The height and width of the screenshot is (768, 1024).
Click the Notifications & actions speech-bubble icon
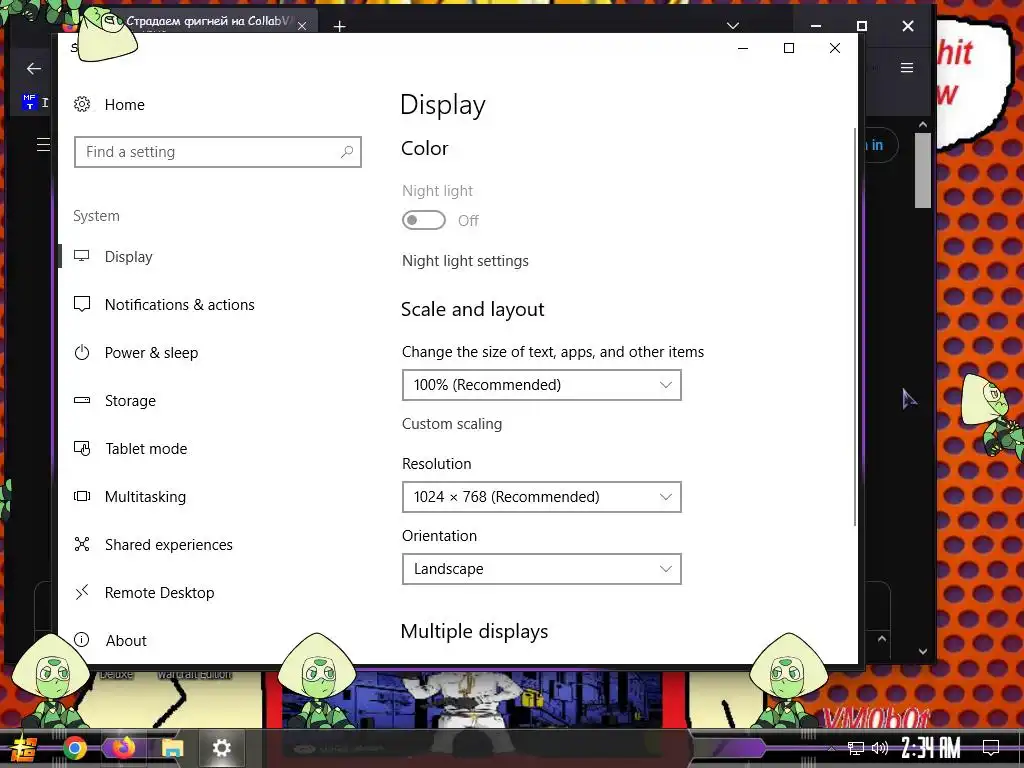coord(82,304)
